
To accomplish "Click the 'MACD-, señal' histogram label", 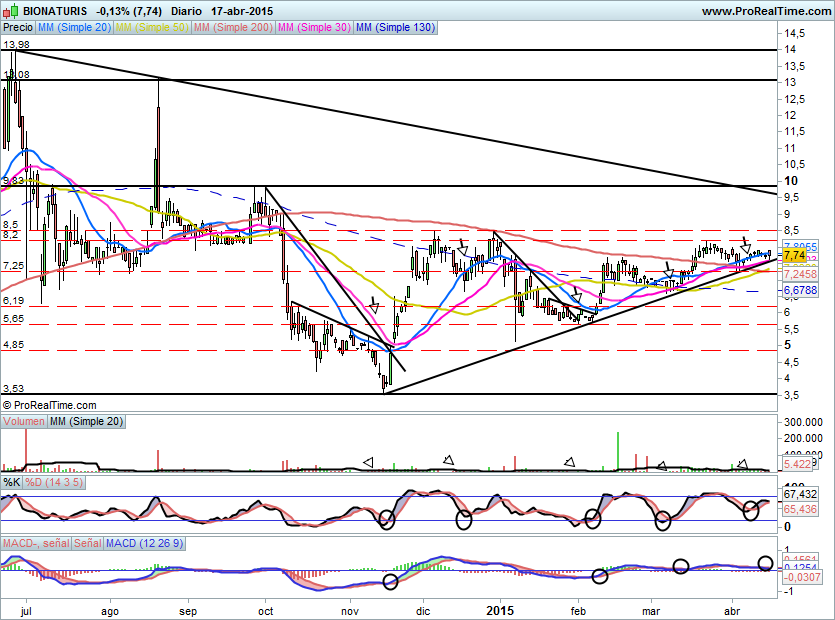I will pos(36,543).
